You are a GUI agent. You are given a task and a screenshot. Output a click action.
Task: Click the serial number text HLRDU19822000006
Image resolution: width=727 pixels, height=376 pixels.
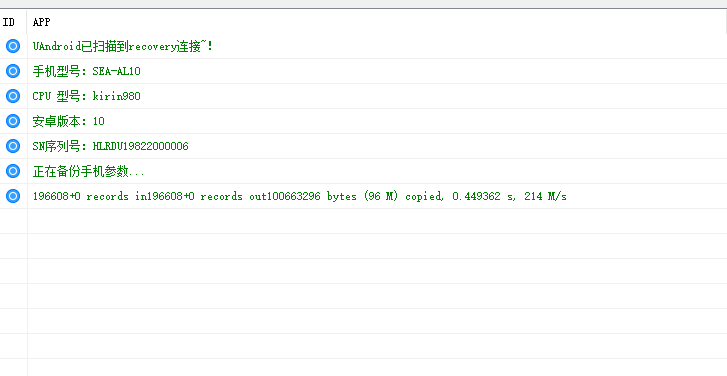pos(140,147)
